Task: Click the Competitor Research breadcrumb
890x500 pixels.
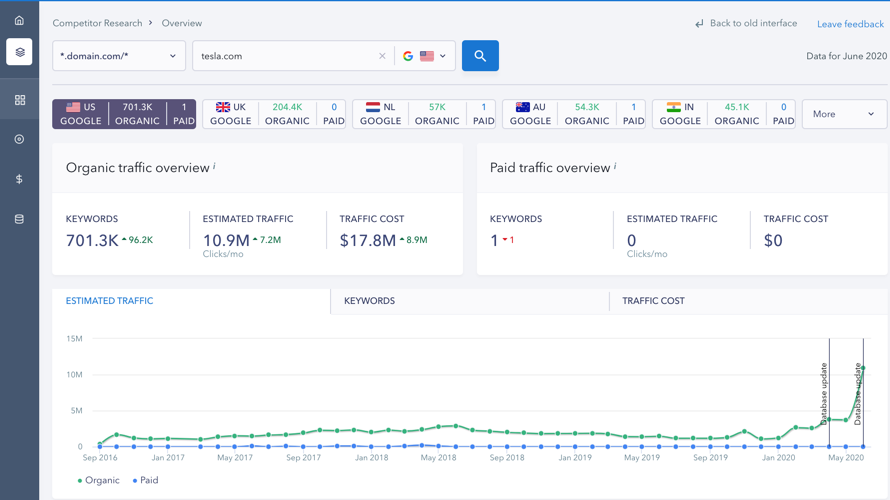Action: point(97,23)
